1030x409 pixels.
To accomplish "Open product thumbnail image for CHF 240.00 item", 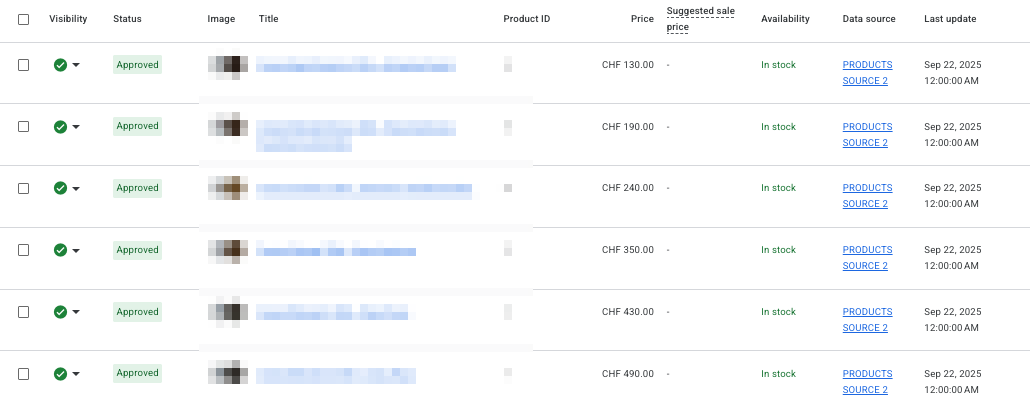I will click(228, 188).
